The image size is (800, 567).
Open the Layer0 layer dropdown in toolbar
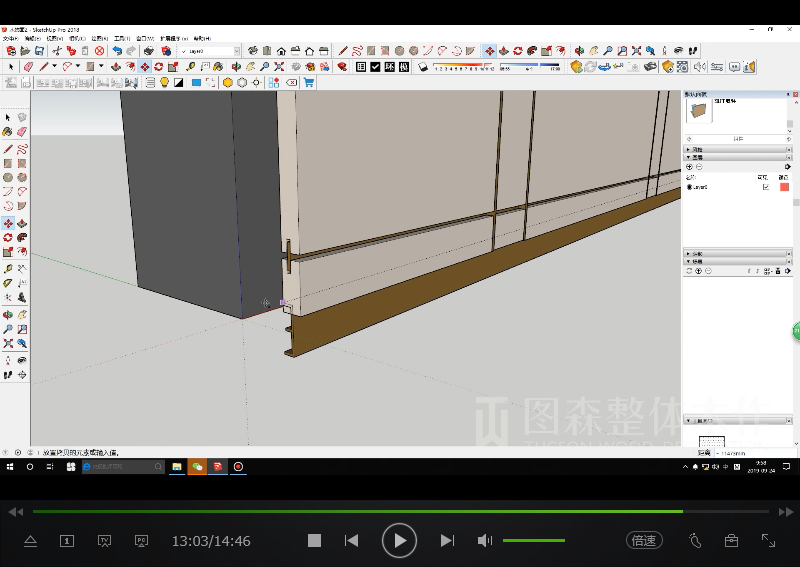[236, 50]
